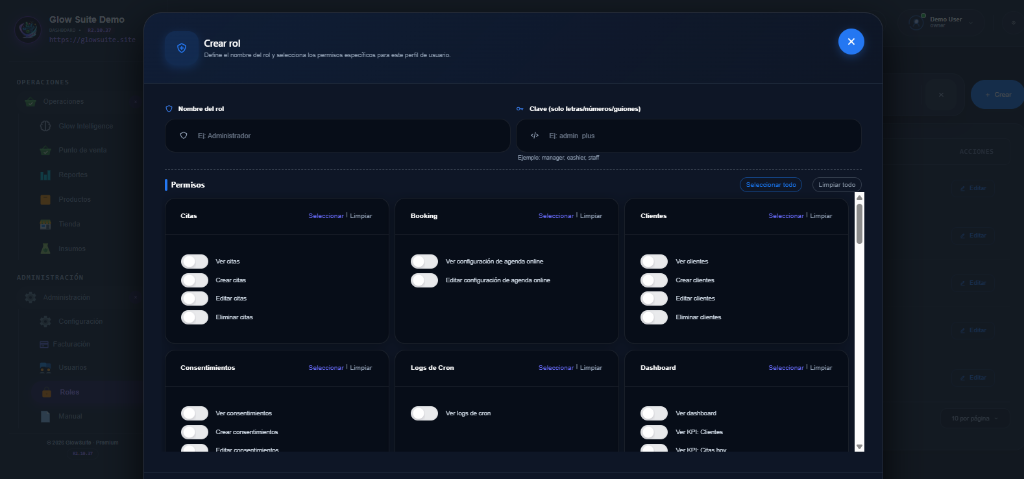
Task: Open Productos in sidebar
Action: tap(74, 199)
